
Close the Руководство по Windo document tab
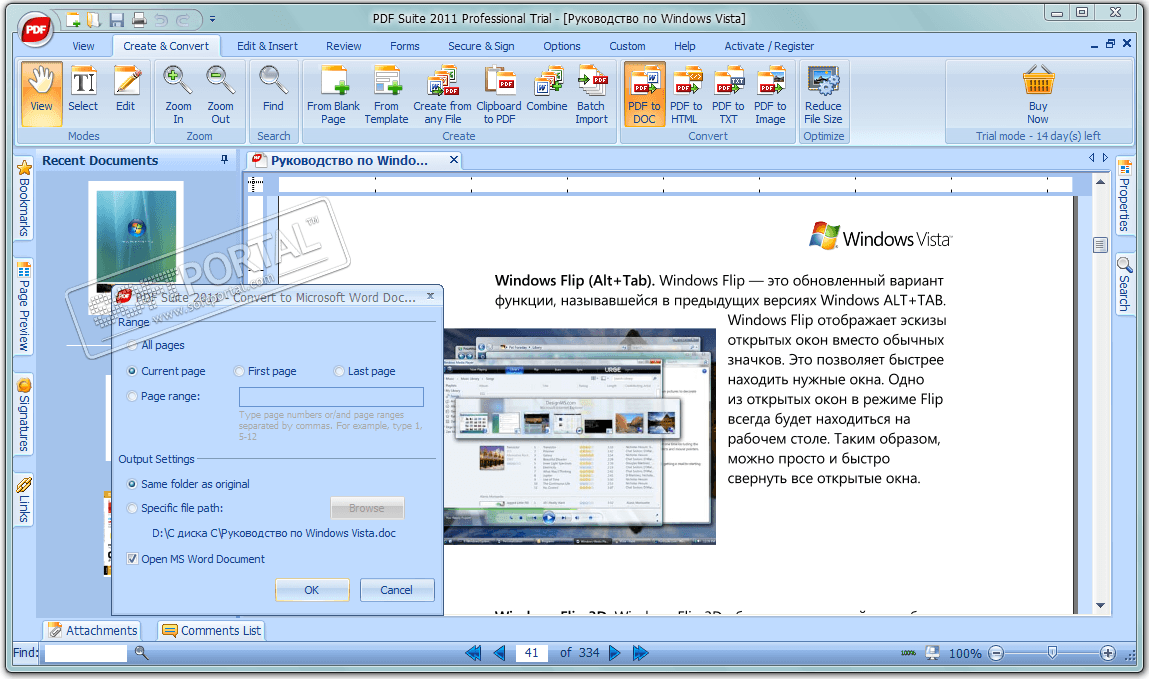pyautogui.click(x=454, y=159)
